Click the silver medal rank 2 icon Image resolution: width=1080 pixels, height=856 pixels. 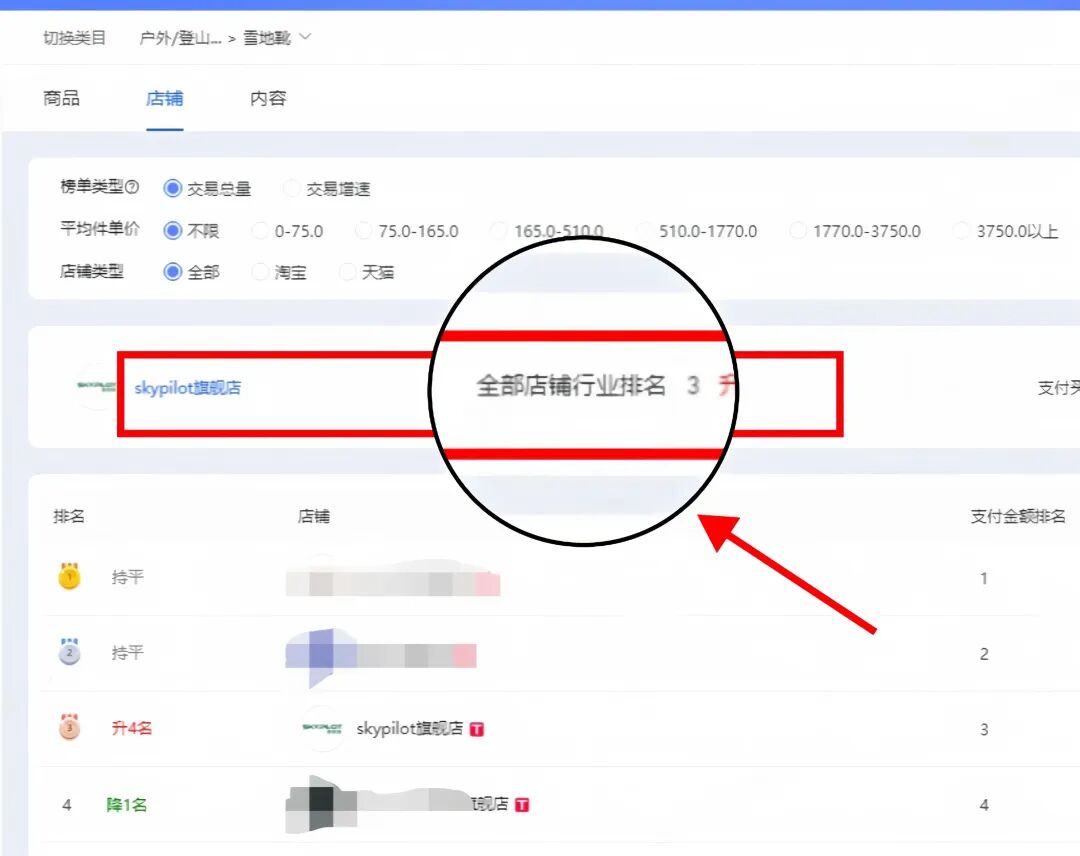click(x=69, y=651)
